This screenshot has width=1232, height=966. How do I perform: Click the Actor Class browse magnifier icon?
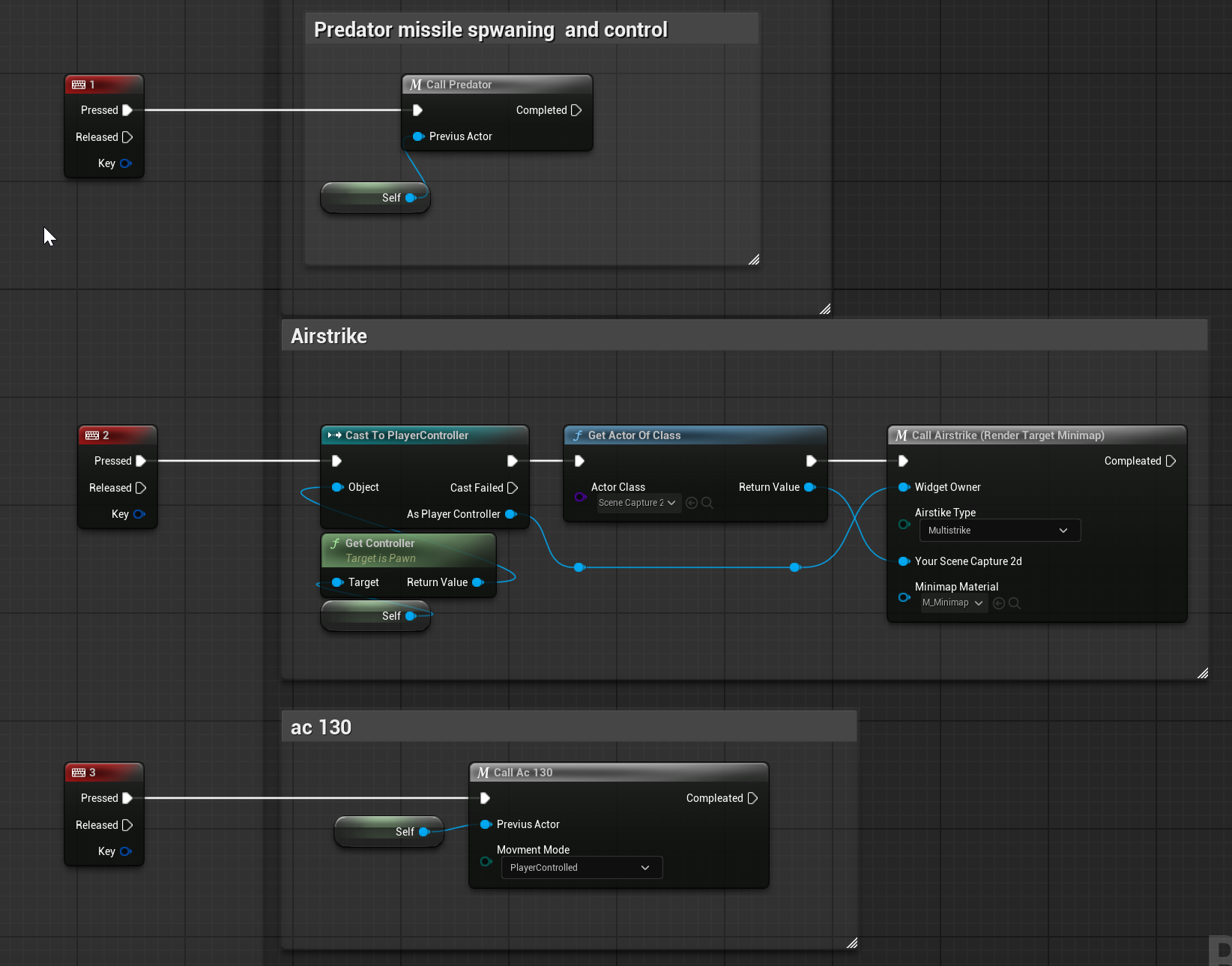(x=707, y=503)
